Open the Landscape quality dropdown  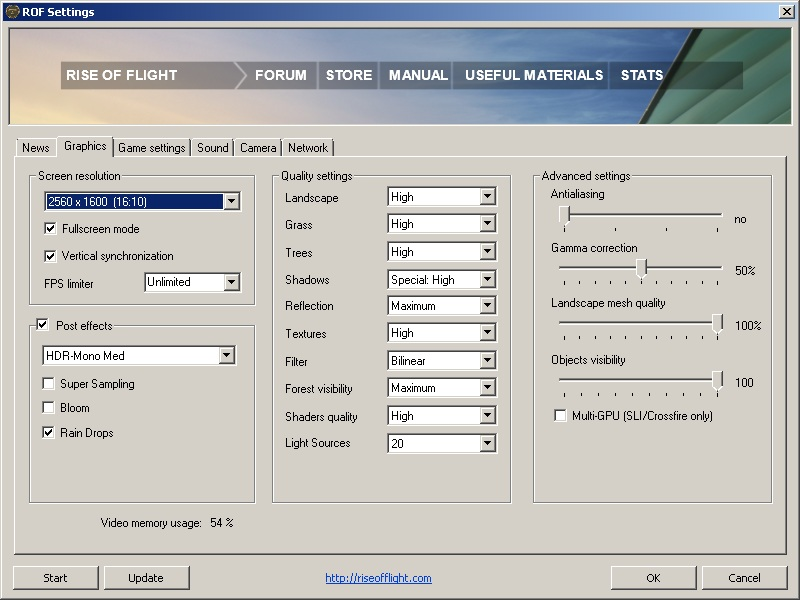[442, 196]
